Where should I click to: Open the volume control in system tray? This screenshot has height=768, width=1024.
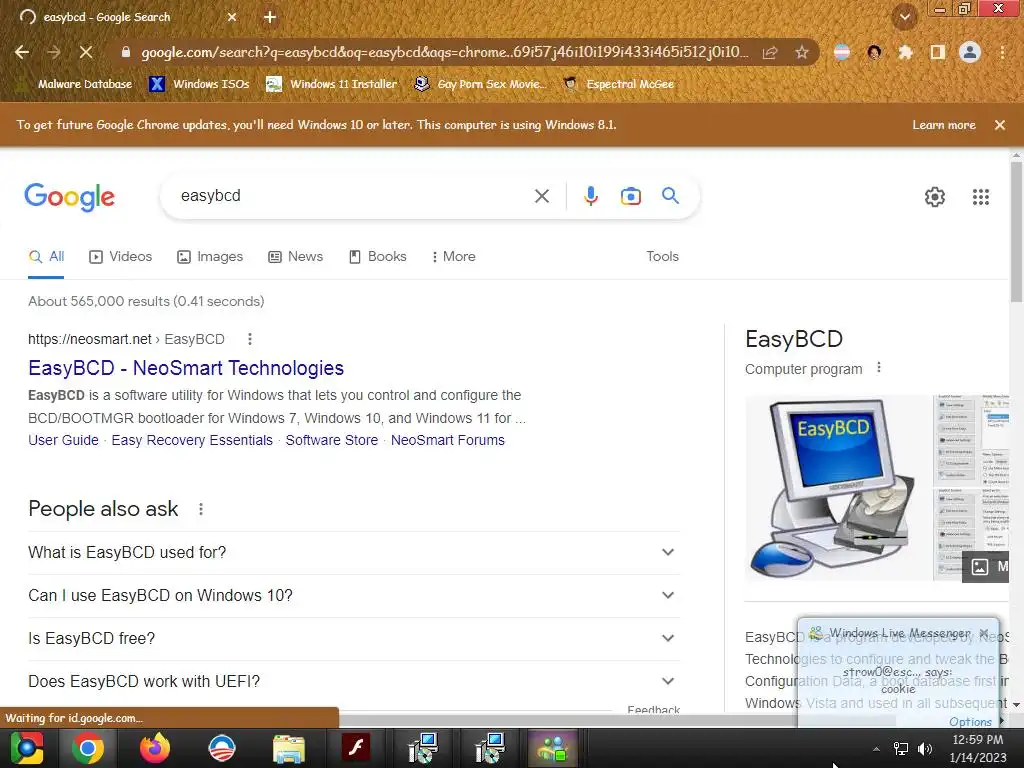(925, 749)
